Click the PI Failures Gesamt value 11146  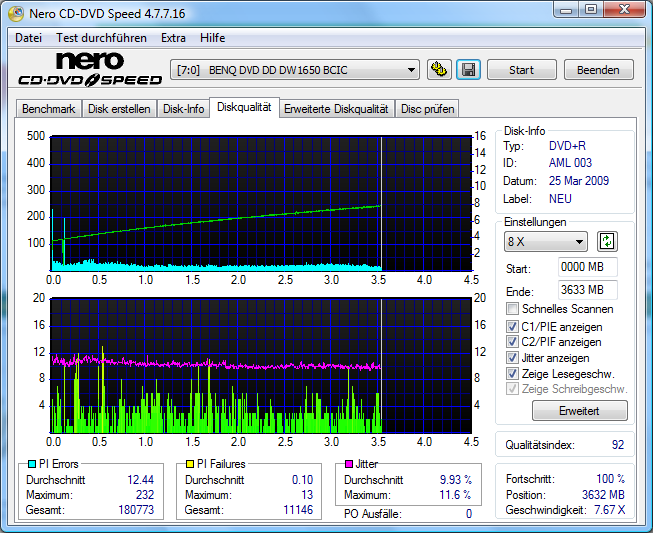[x=298, y=510]
